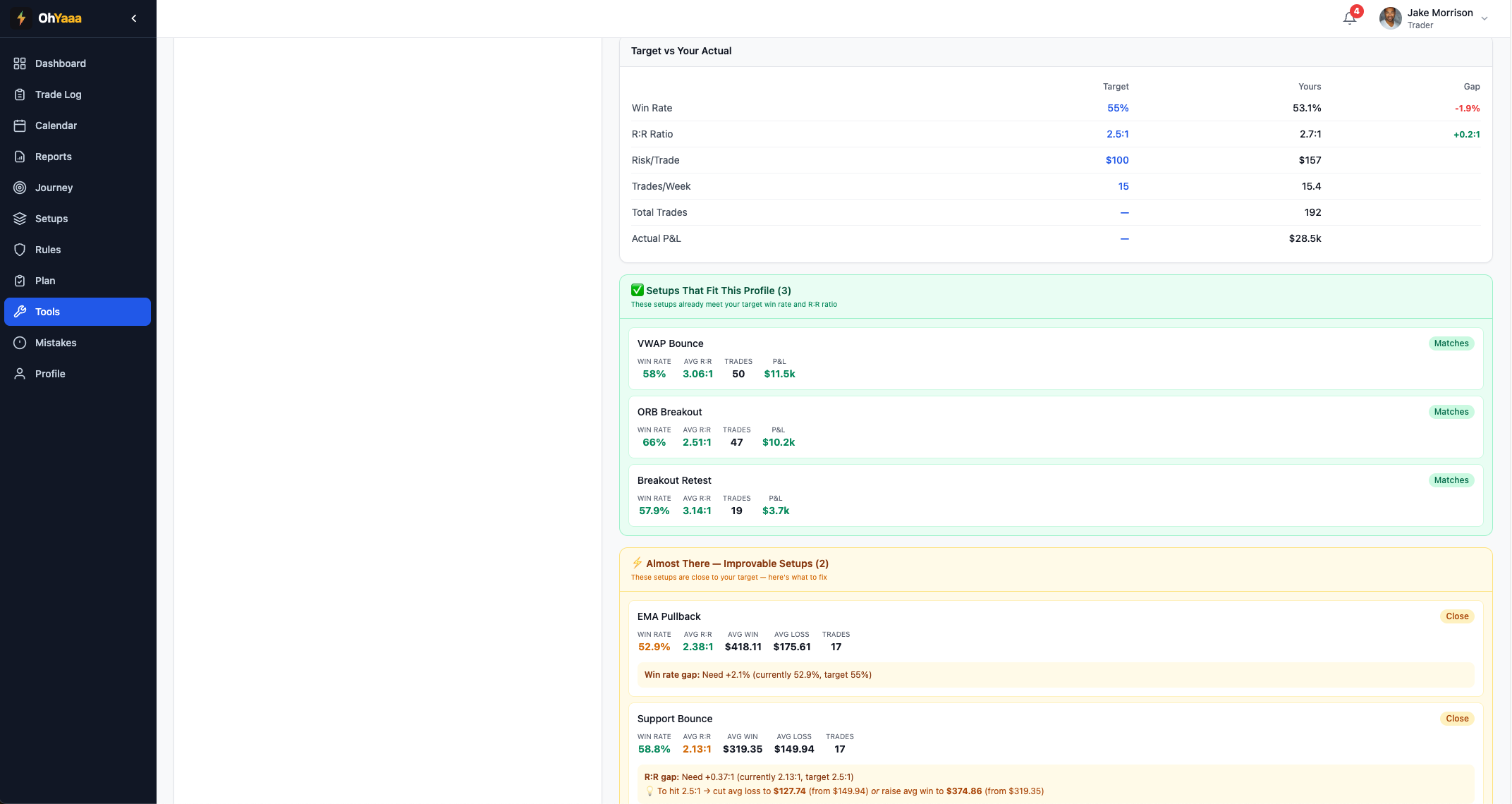Open the Plan menu item
This screenshot has width=1512, height=804.
click(x=45, y=281)
